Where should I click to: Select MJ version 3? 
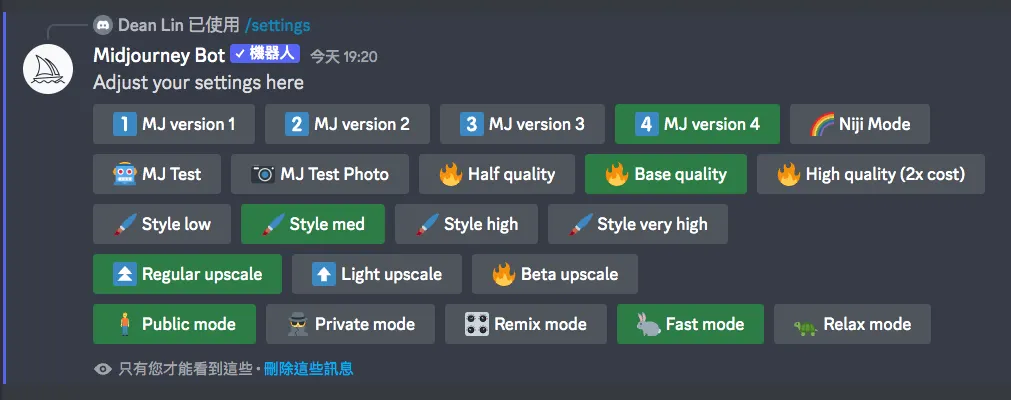[522, 124]
